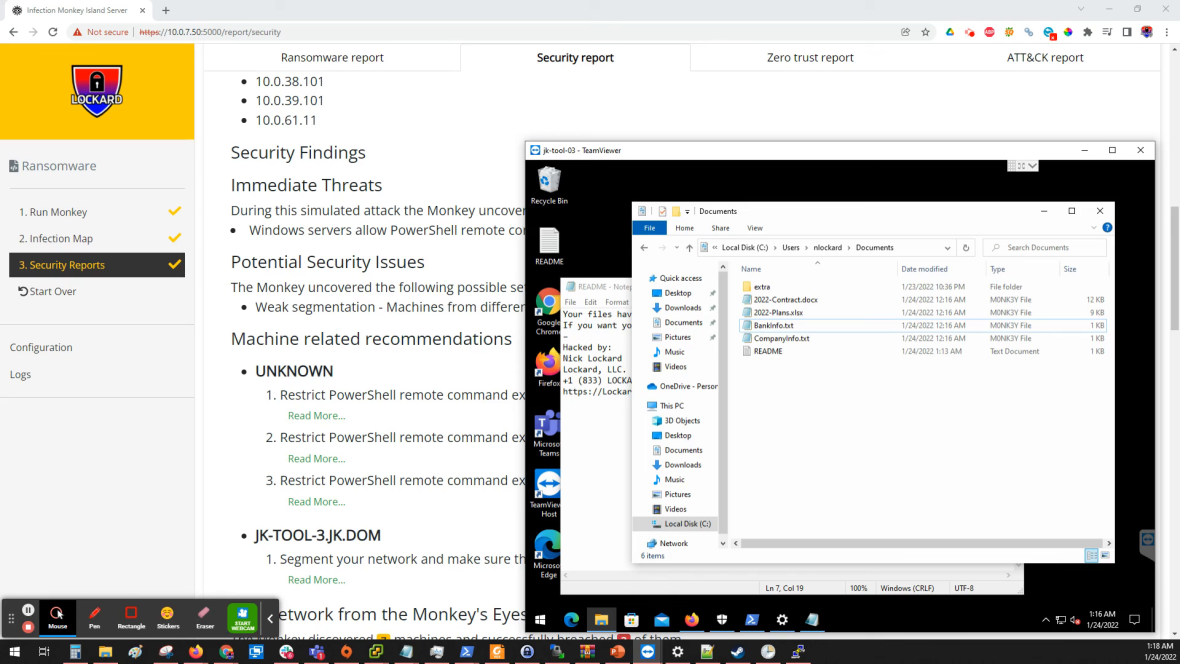Sort files by Date modified column
The width and height of the screenshot is (1180, 664).
coord(923,269)
